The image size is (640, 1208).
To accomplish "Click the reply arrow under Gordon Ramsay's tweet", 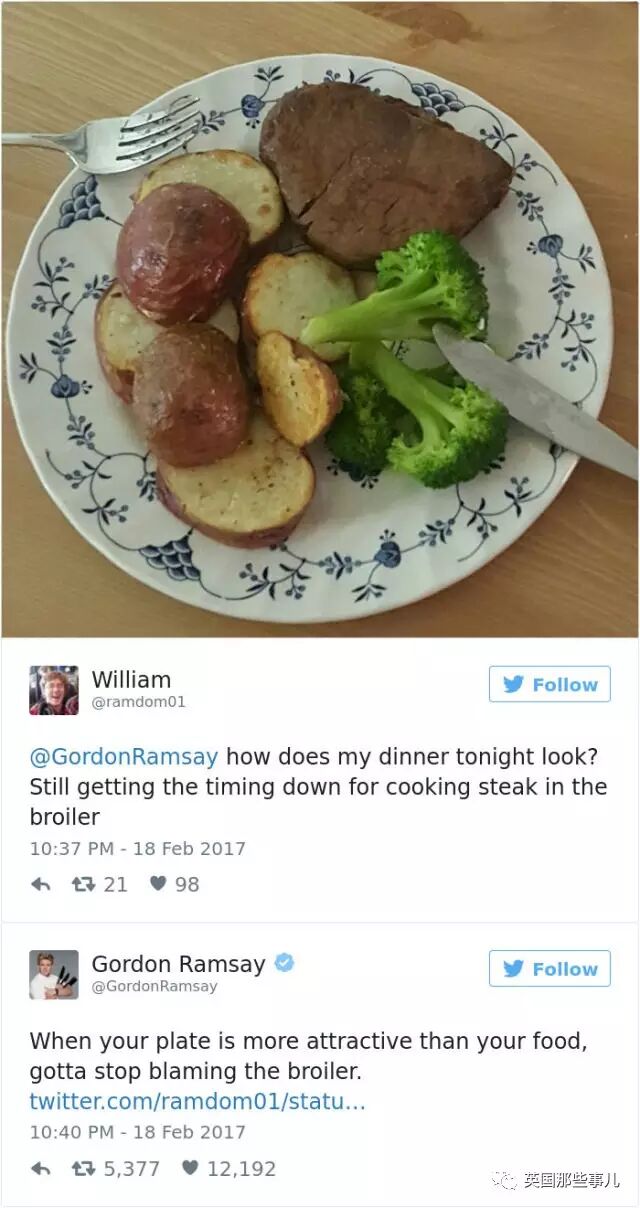I will tap(40, 1168).
